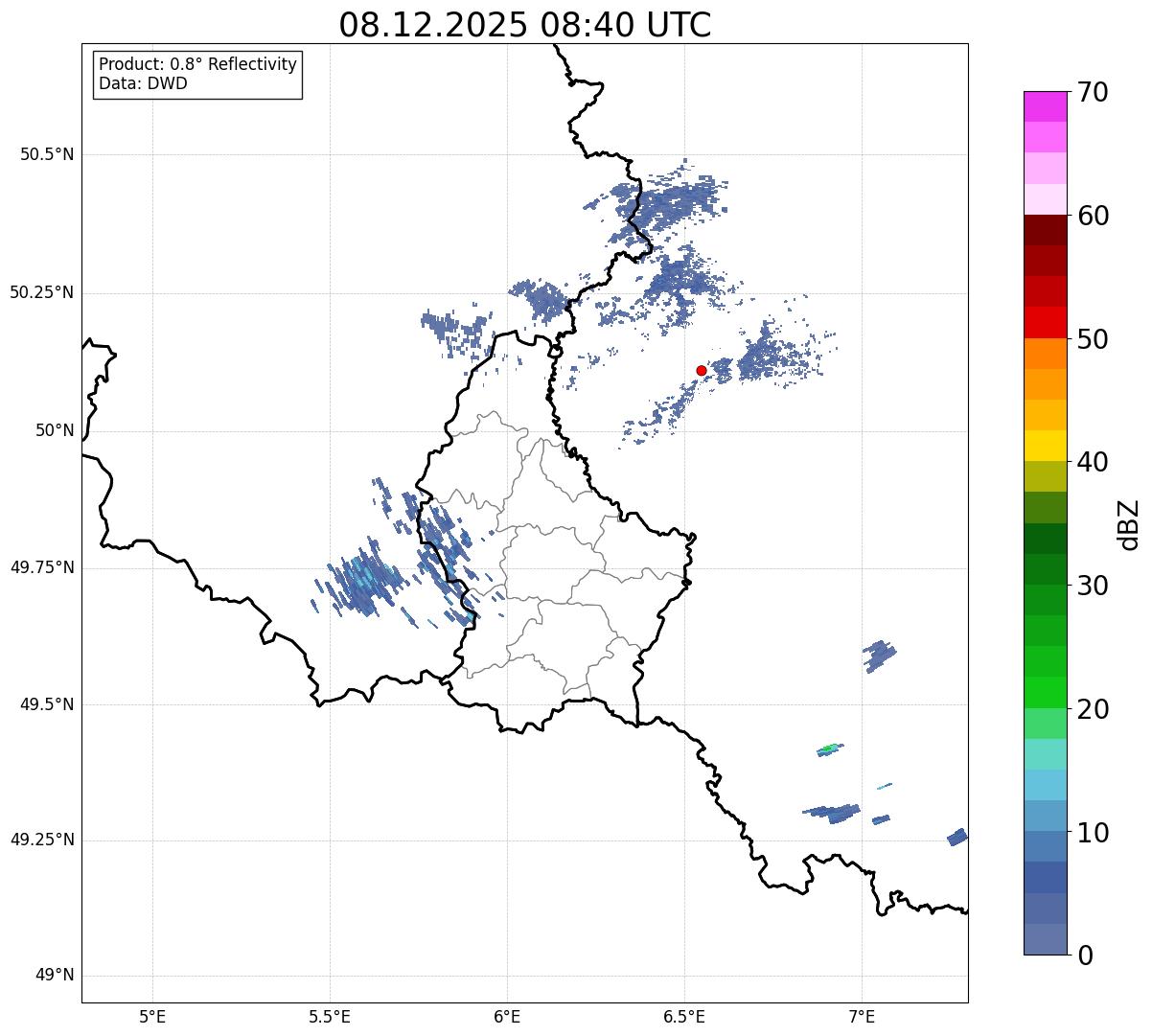Click the dBZ colorbar axis label

click(1129, 524)
